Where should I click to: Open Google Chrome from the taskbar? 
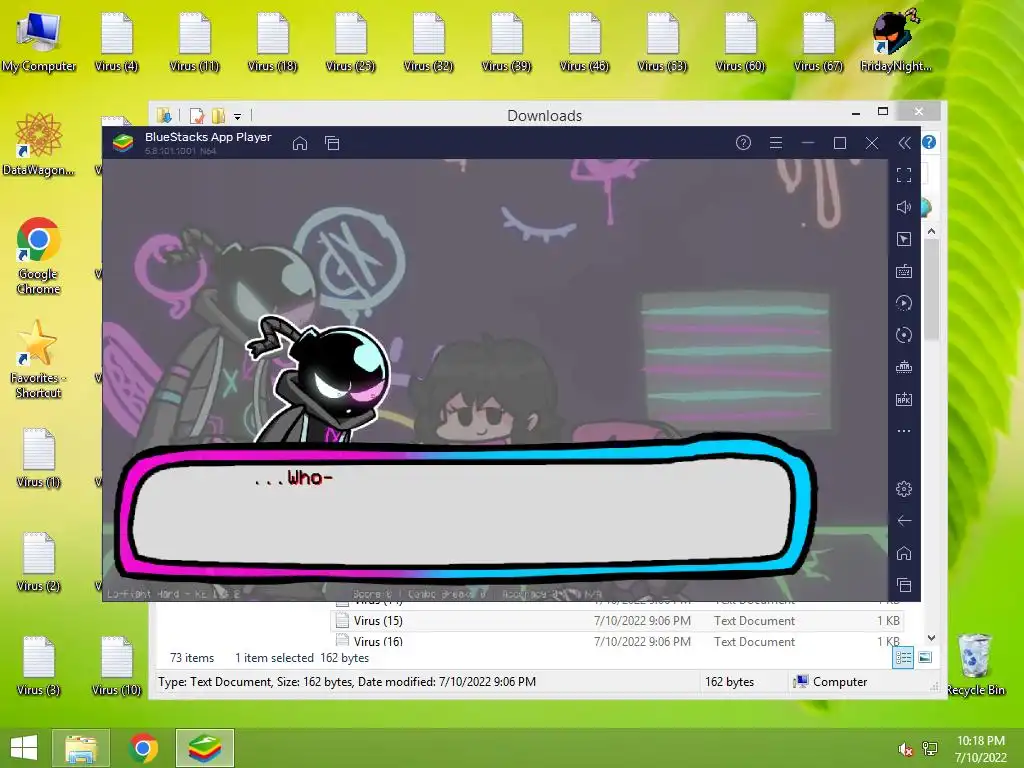click(x=144, y=748)
